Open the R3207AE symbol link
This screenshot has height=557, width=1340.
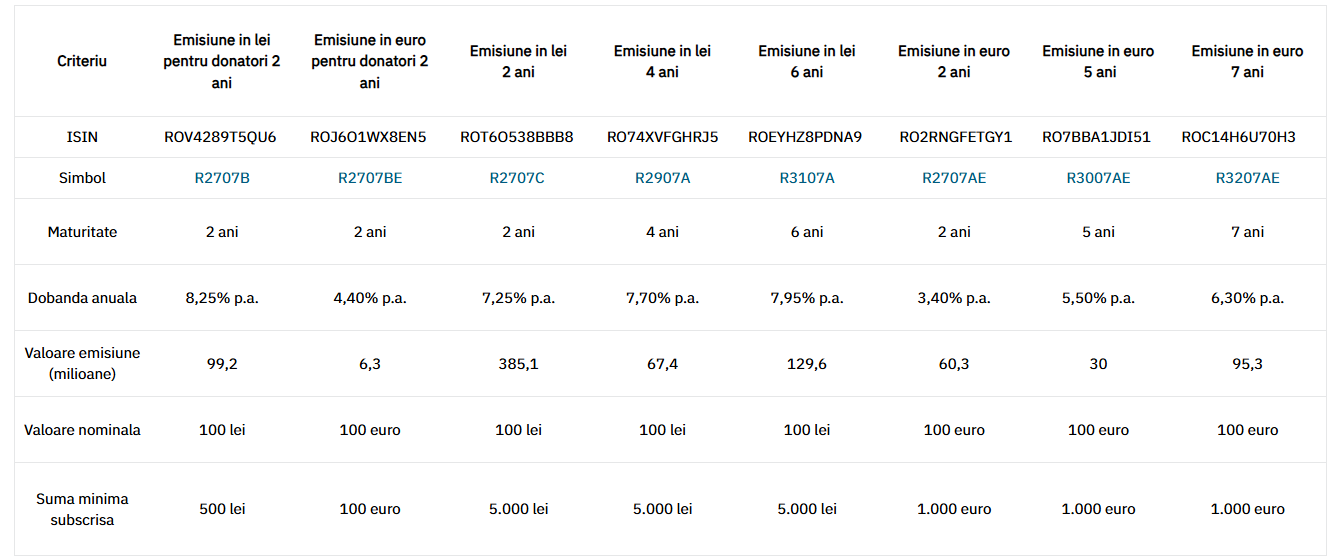coord(1247,178)
